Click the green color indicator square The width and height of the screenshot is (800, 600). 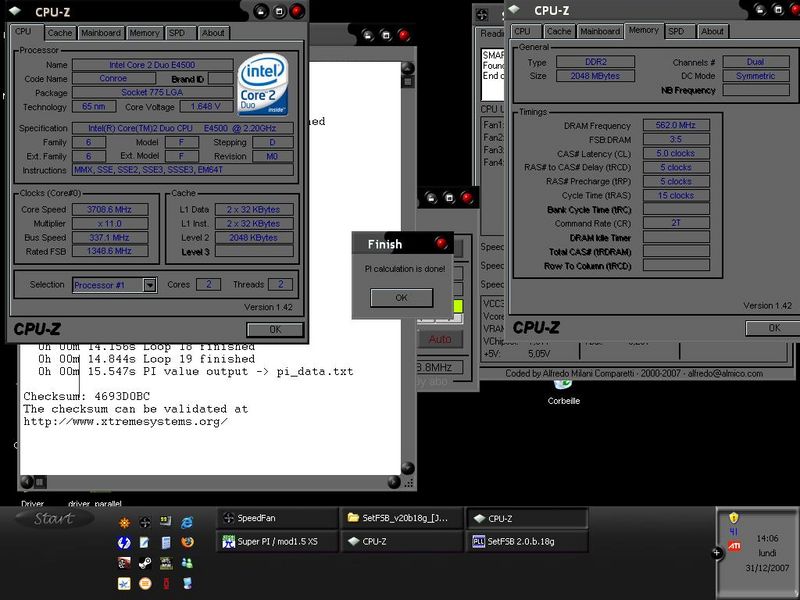458,306
